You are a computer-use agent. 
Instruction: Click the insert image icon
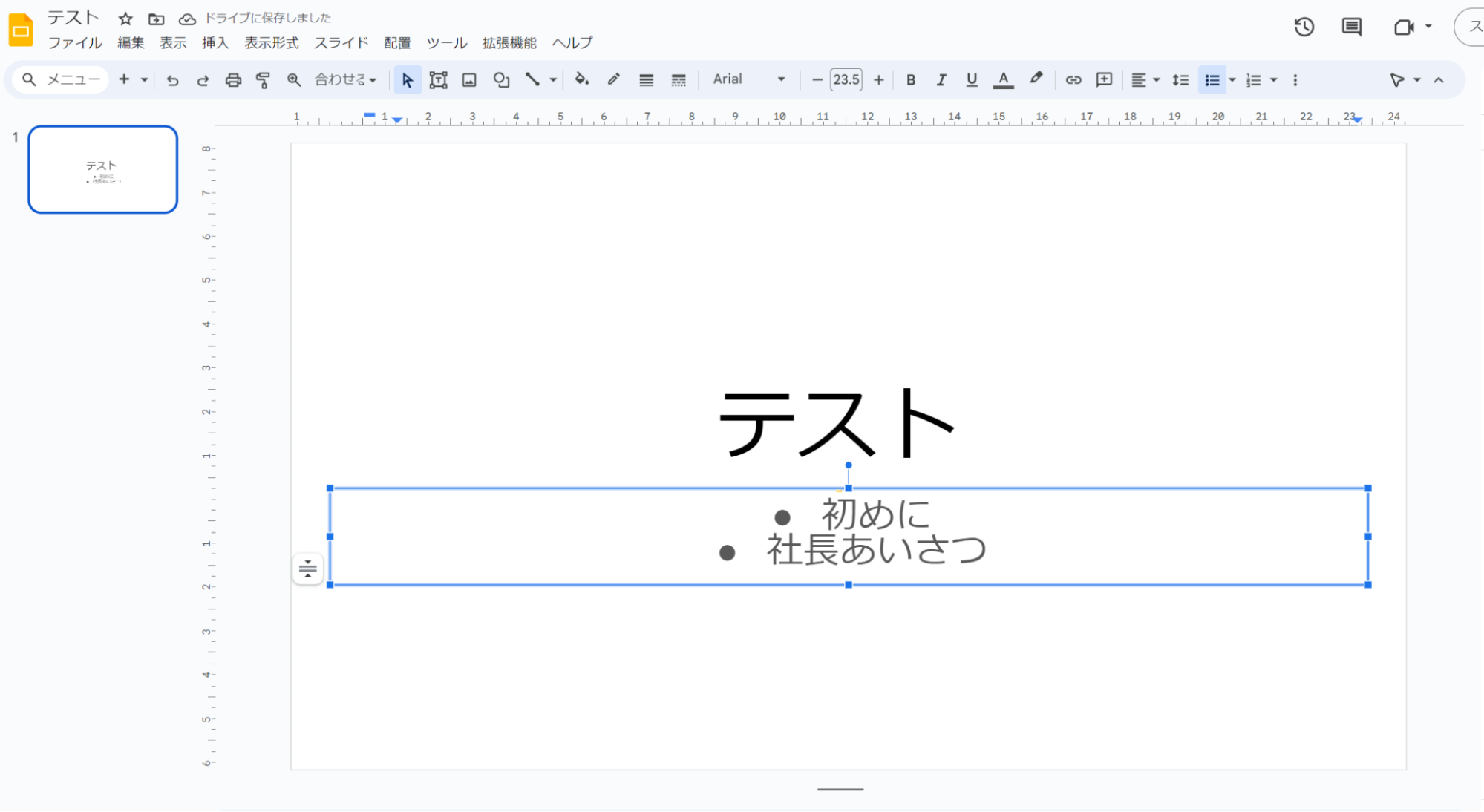pyautogui.click(x=469, y=80)
